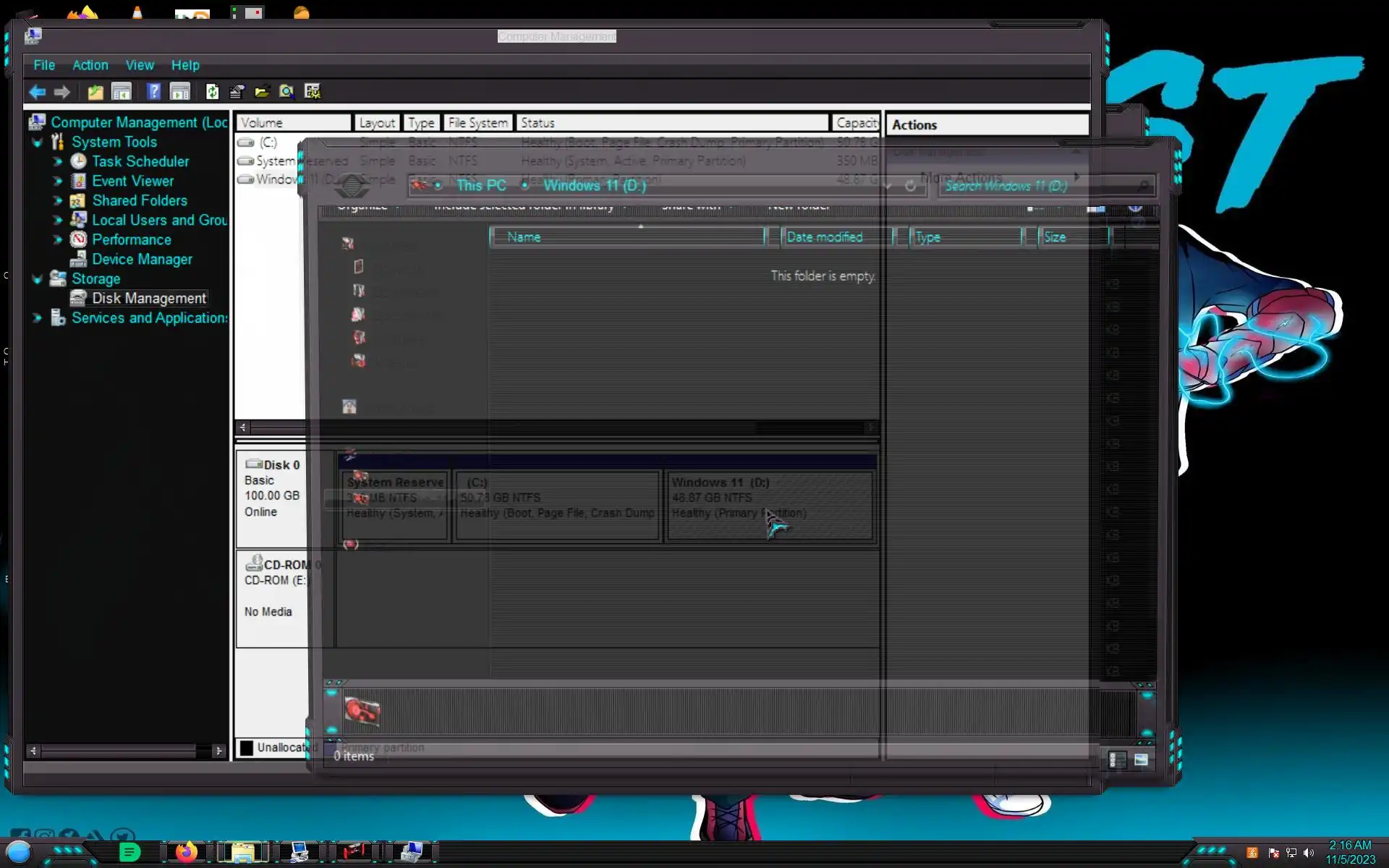Viewport: 1389px width, 868px height.
Task: Click Show/Hide Console Tree toolbar icon
Action: (x=122, y=92)
